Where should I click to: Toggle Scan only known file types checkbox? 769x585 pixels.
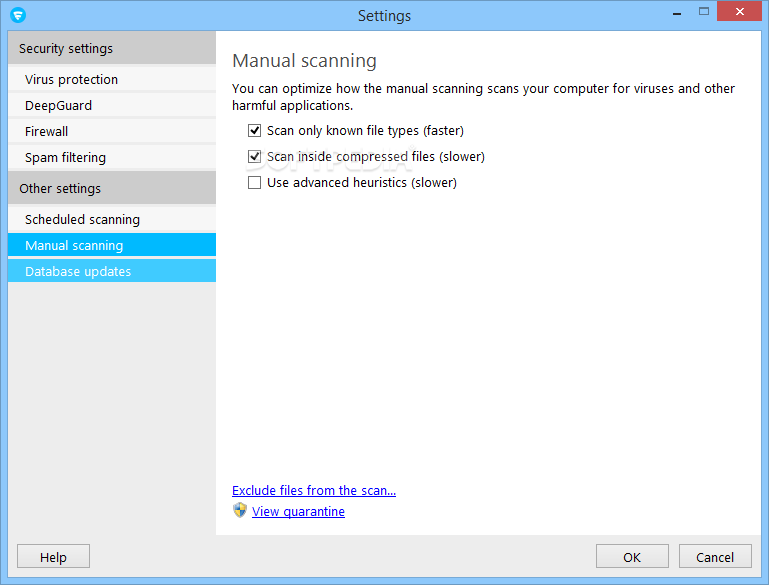point(254,130)
